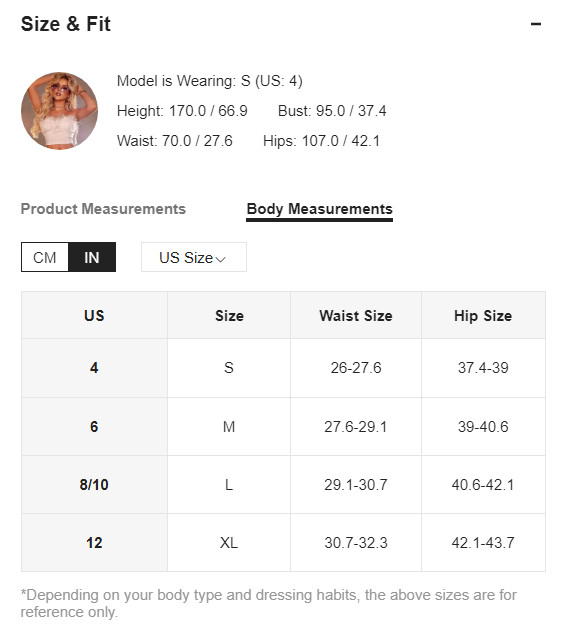Click hip value 42.1-43.7
The image size is (573, 628).
pyautogui.click(x=483, y=543)
